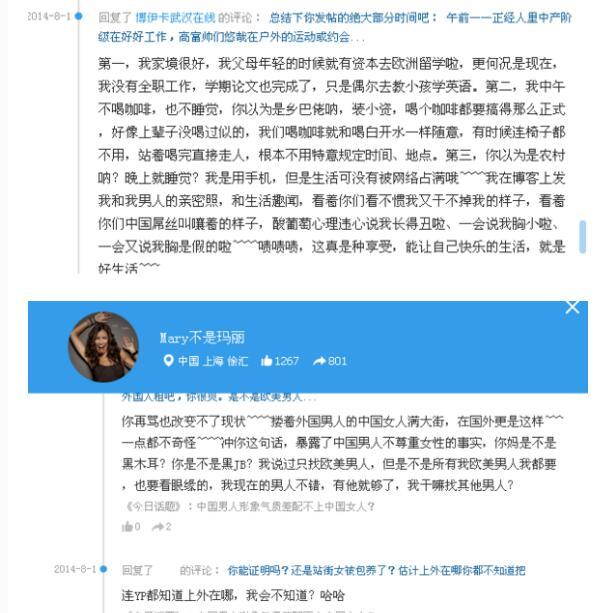Click the username Mary不是玛丽
This screenshot has width=607, height=613.
pyautogui.click(x=202, y=338)
